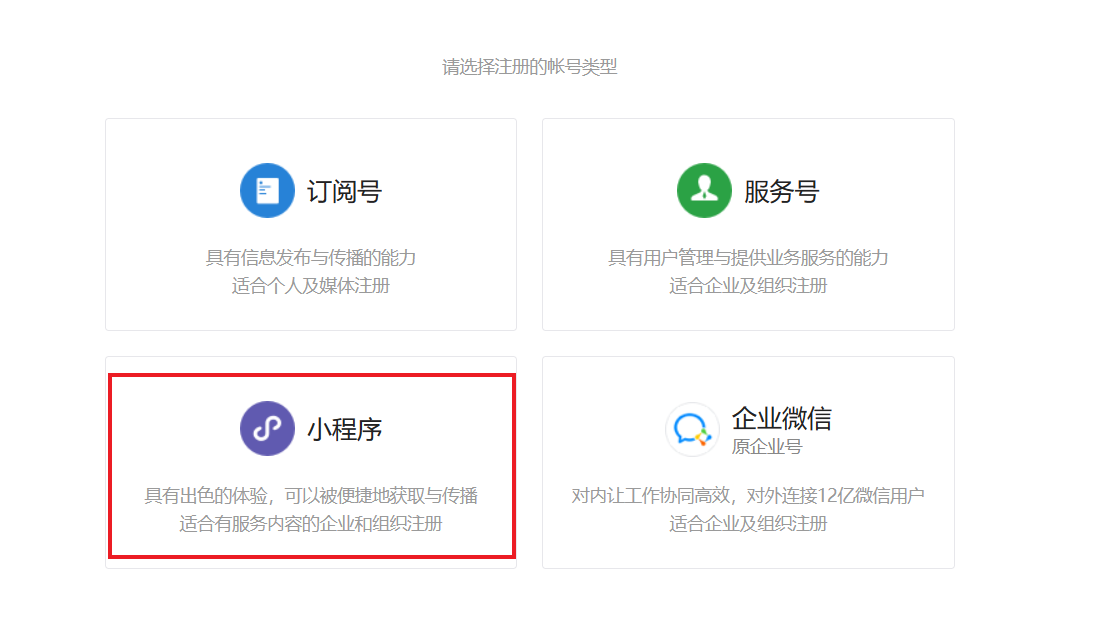Click the blue 订阅号 document icon

267,191
